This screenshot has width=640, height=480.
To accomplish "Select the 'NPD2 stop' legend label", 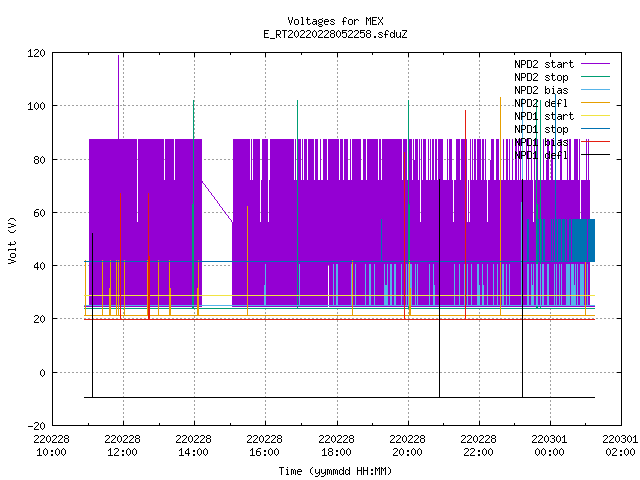I will [x=541, y=77].
